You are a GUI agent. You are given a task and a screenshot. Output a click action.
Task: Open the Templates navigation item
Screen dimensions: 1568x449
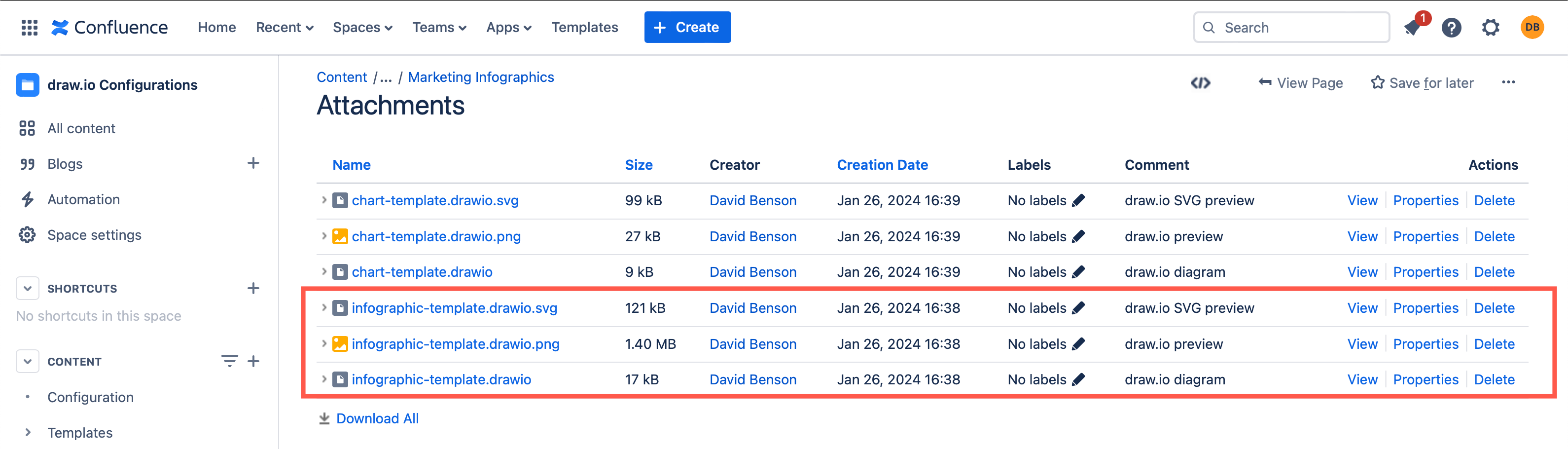[584, 28]
